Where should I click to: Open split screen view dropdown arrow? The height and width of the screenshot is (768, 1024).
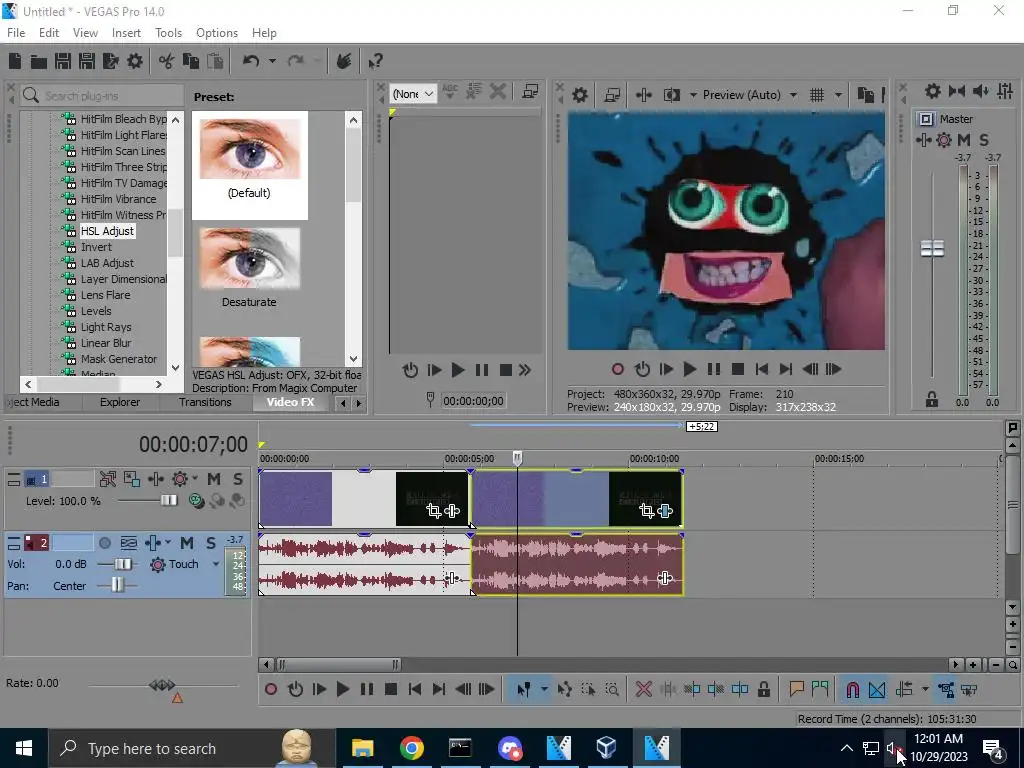point(693,95)
